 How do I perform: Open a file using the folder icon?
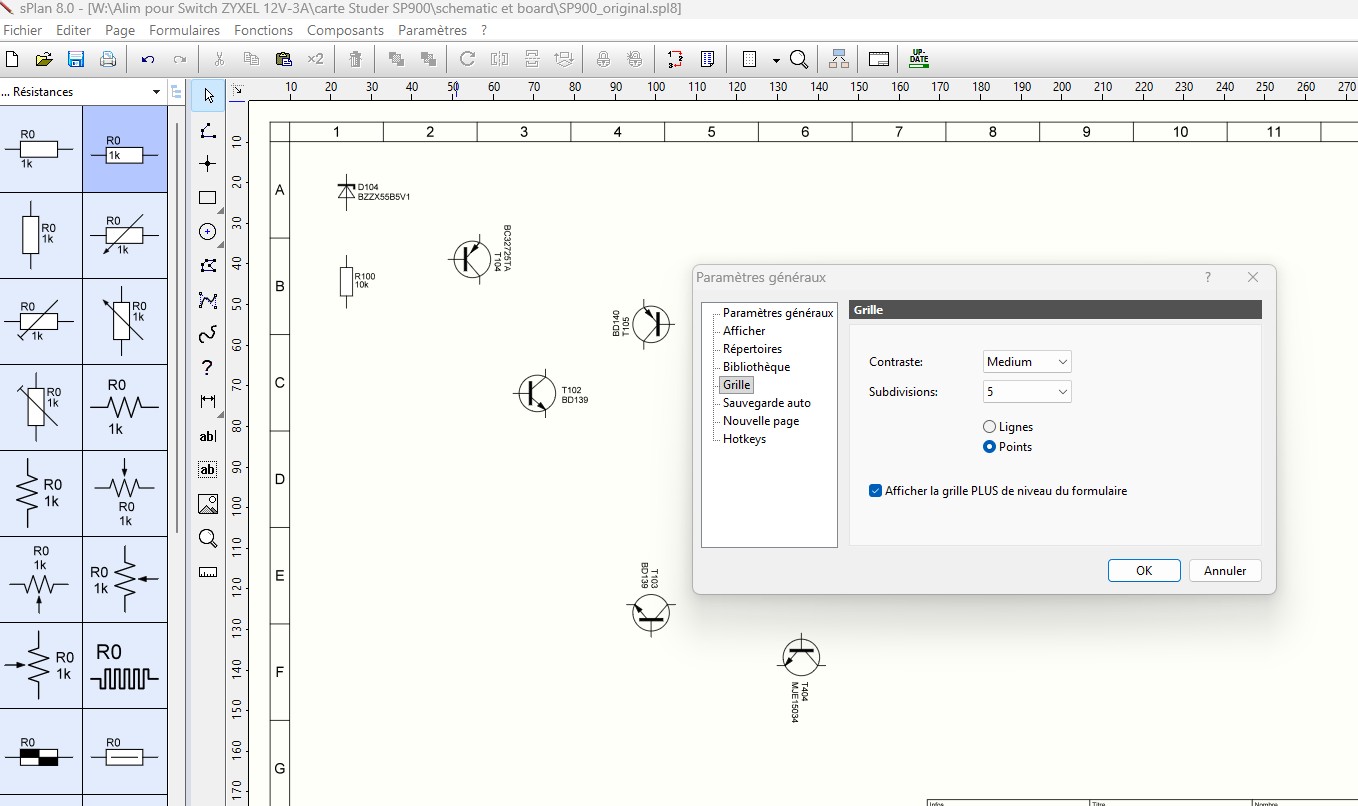(43, 59)
